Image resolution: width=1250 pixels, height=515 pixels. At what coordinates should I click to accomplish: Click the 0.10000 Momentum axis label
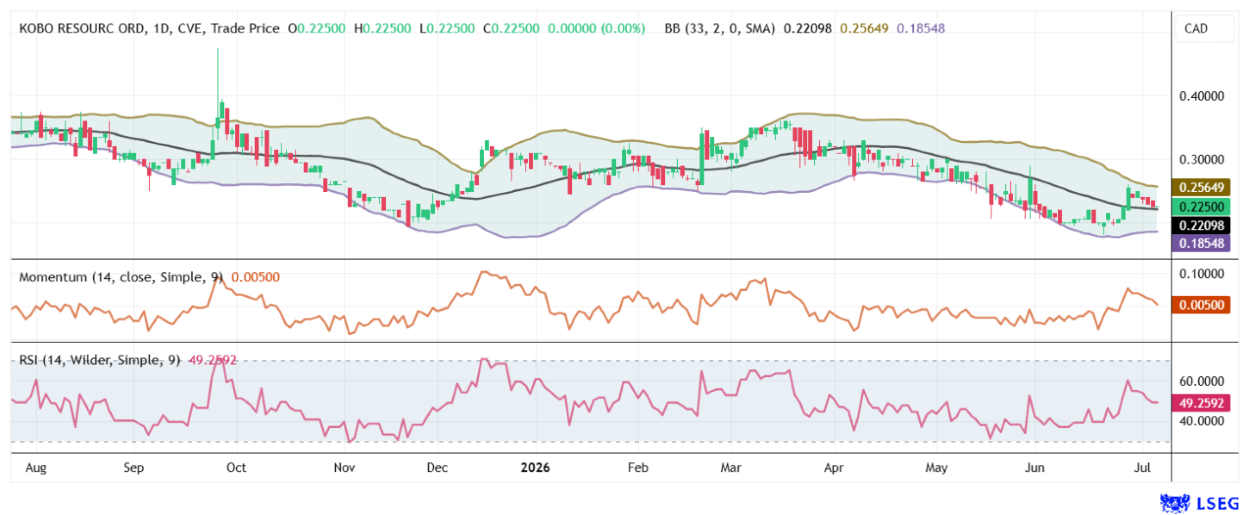tap(1203, 273)
